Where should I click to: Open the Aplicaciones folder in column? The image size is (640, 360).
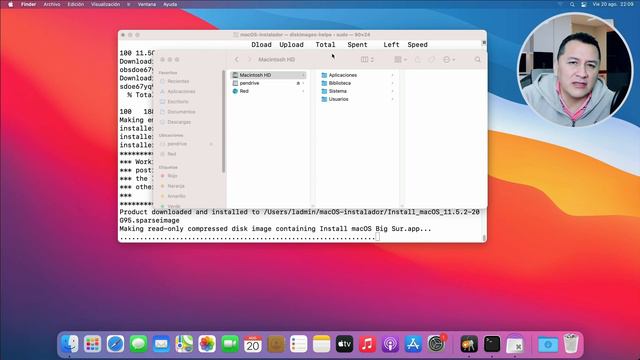(358, 75)
